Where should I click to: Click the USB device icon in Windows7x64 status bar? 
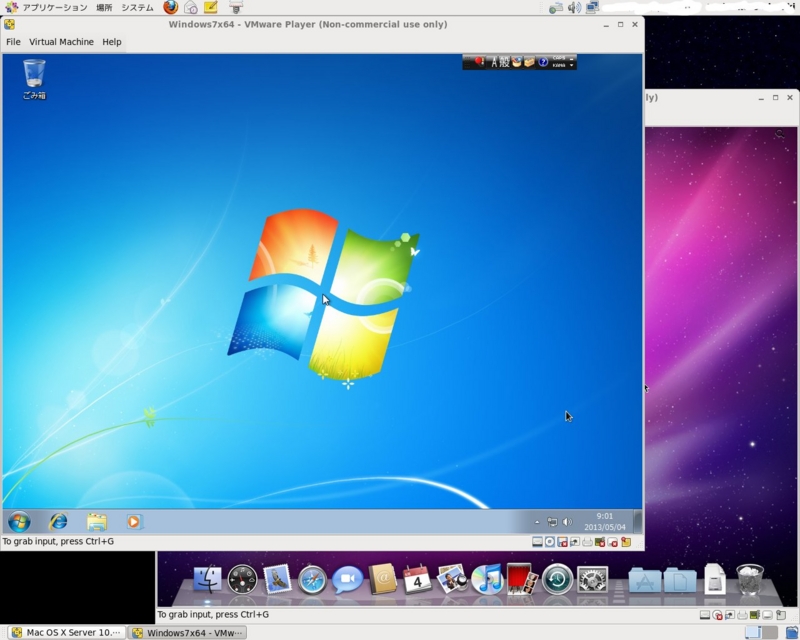point(613,542)
